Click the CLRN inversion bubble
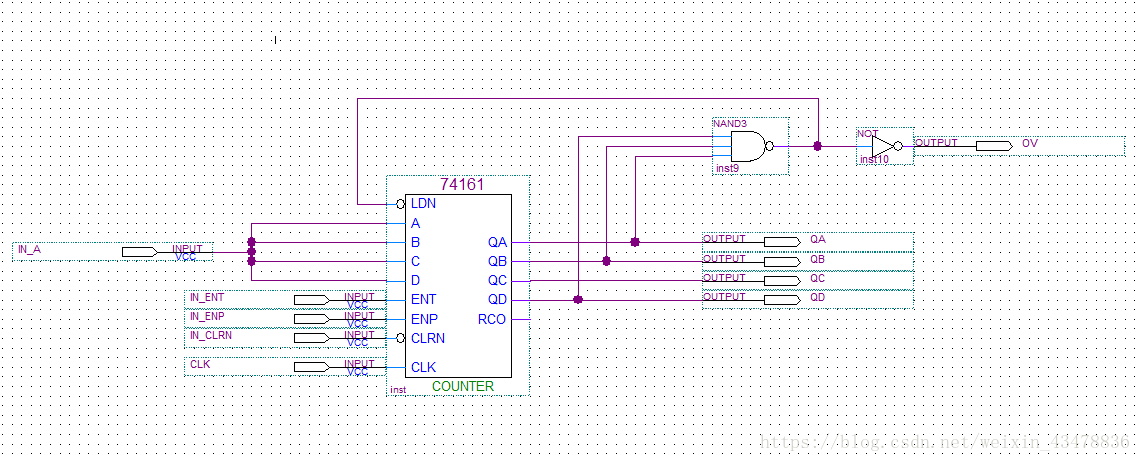This screenshot has width=1141, height=462. pyautogui.click(x=401, y=338)
